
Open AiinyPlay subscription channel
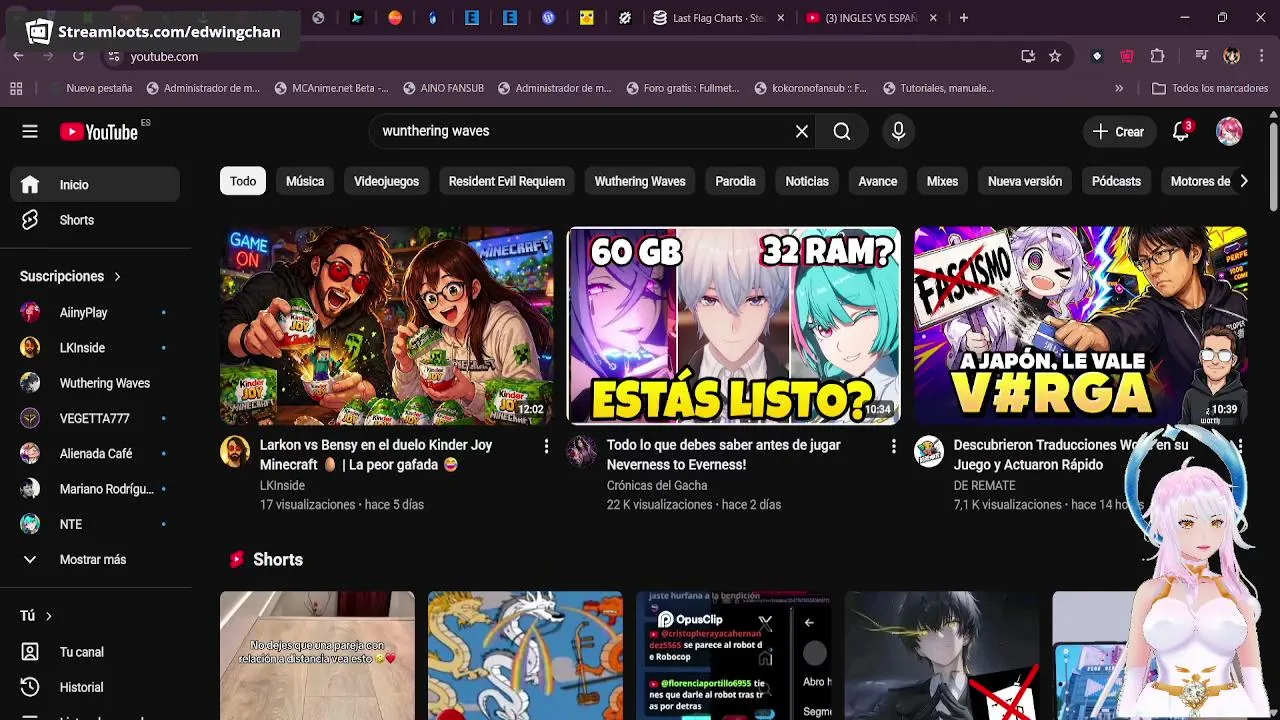(96, 312)
